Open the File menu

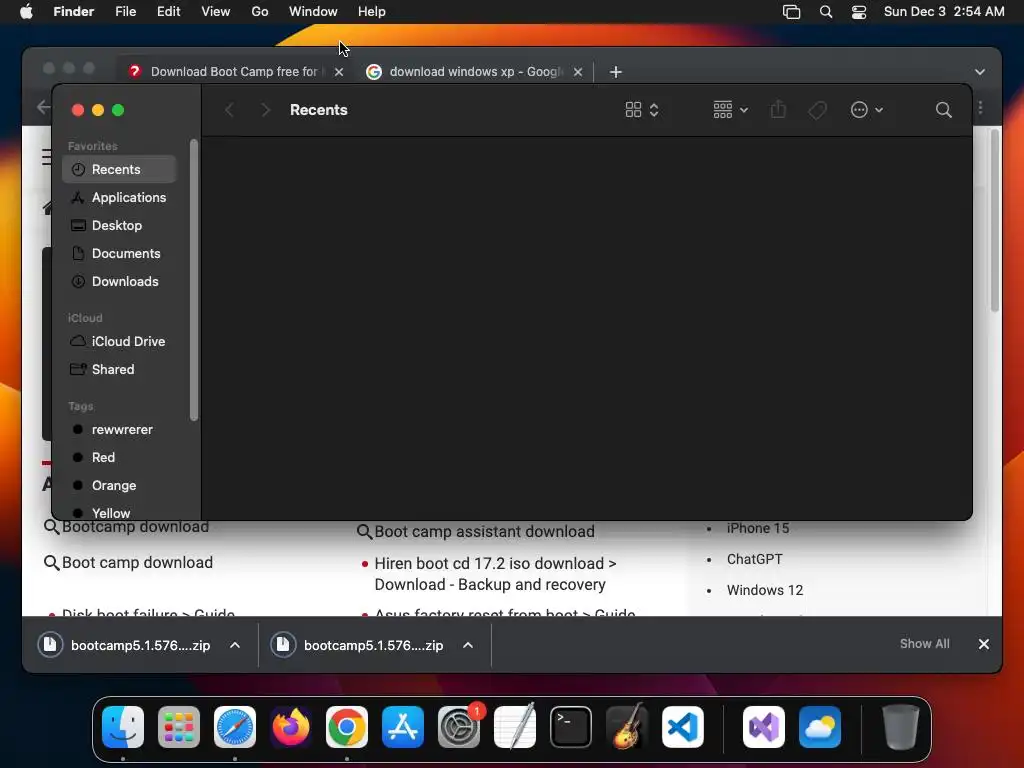tap(125, 12)
